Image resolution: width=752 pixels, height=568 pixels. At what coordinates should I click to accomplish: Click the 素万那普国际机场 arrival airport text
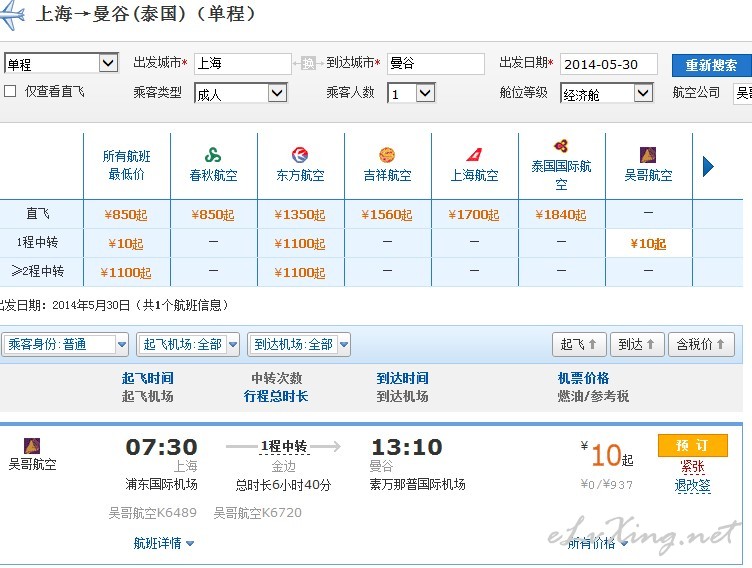click(417, 485)
